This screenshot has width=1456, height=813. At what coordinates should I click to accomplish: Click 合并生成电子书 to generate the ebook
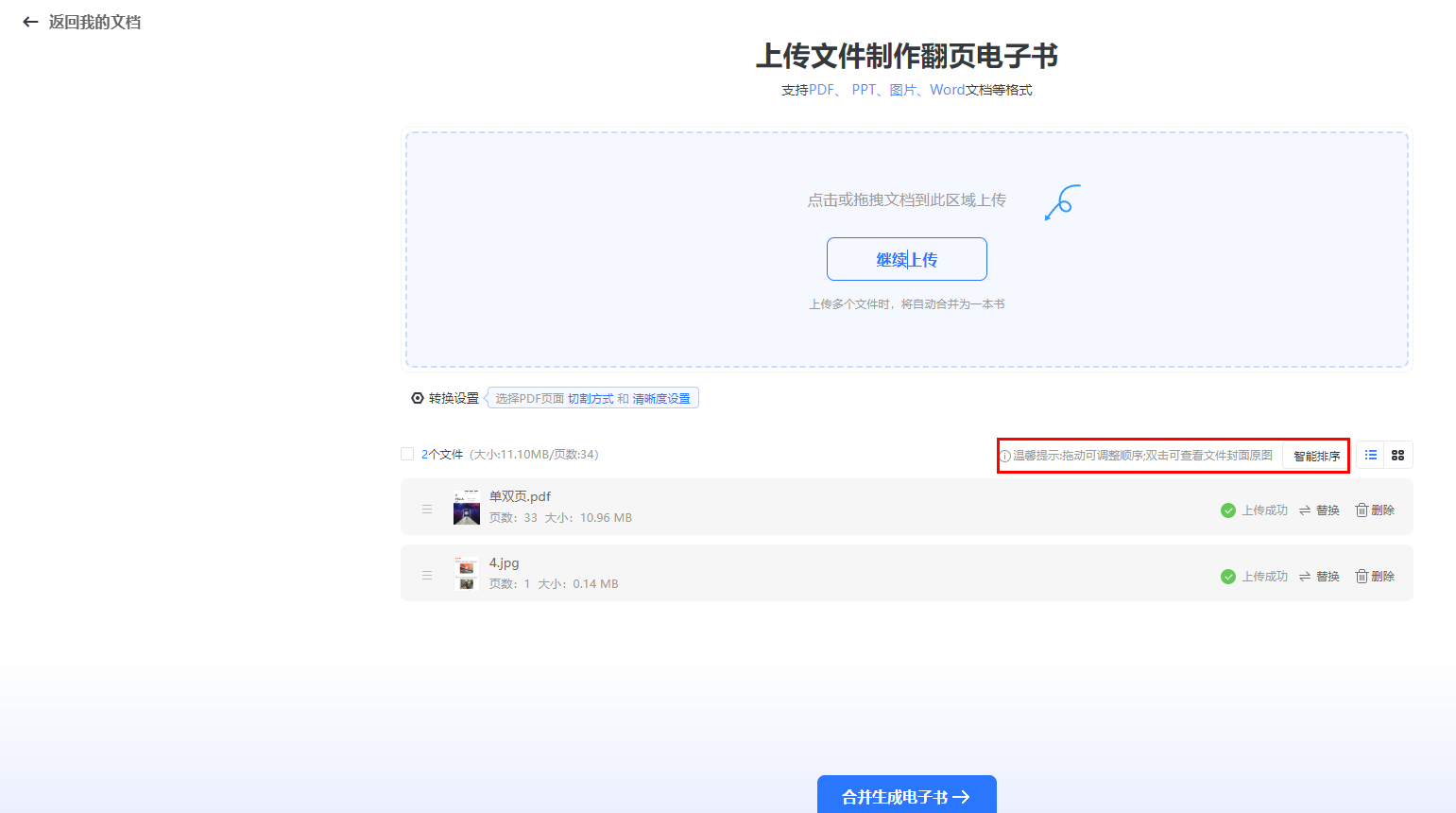pos(906,796)
